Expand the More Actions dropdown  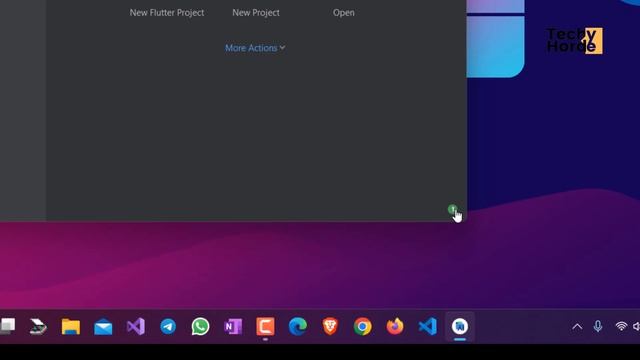click(255, 48)
